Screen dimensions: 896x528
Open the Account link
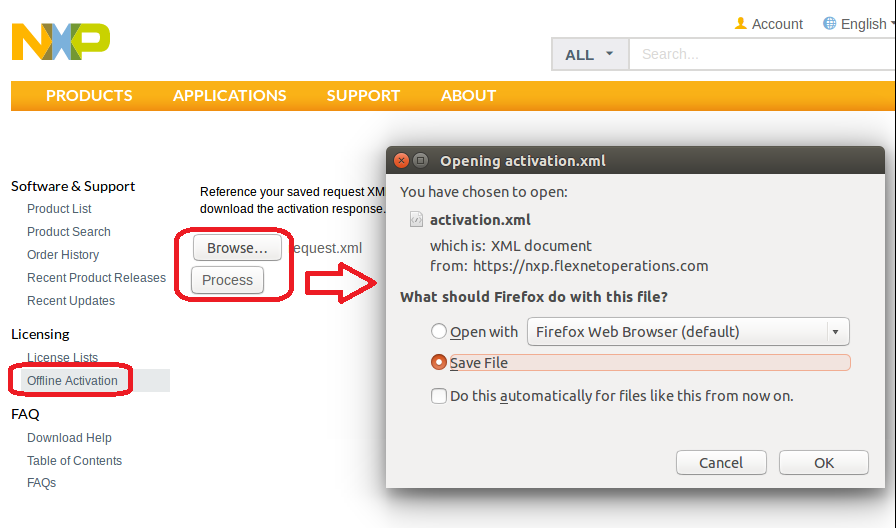777,24
